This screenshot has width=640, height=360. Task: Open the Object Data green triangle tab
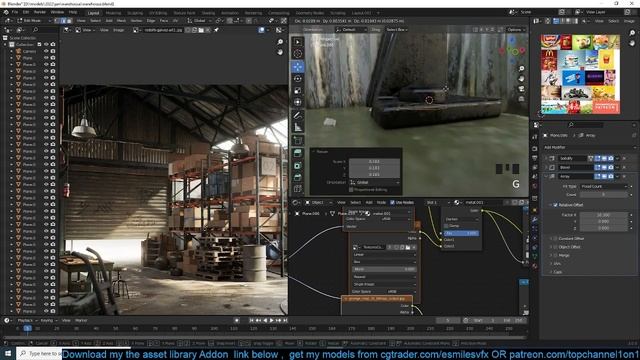pyautogui.click(x=535, y=257)
